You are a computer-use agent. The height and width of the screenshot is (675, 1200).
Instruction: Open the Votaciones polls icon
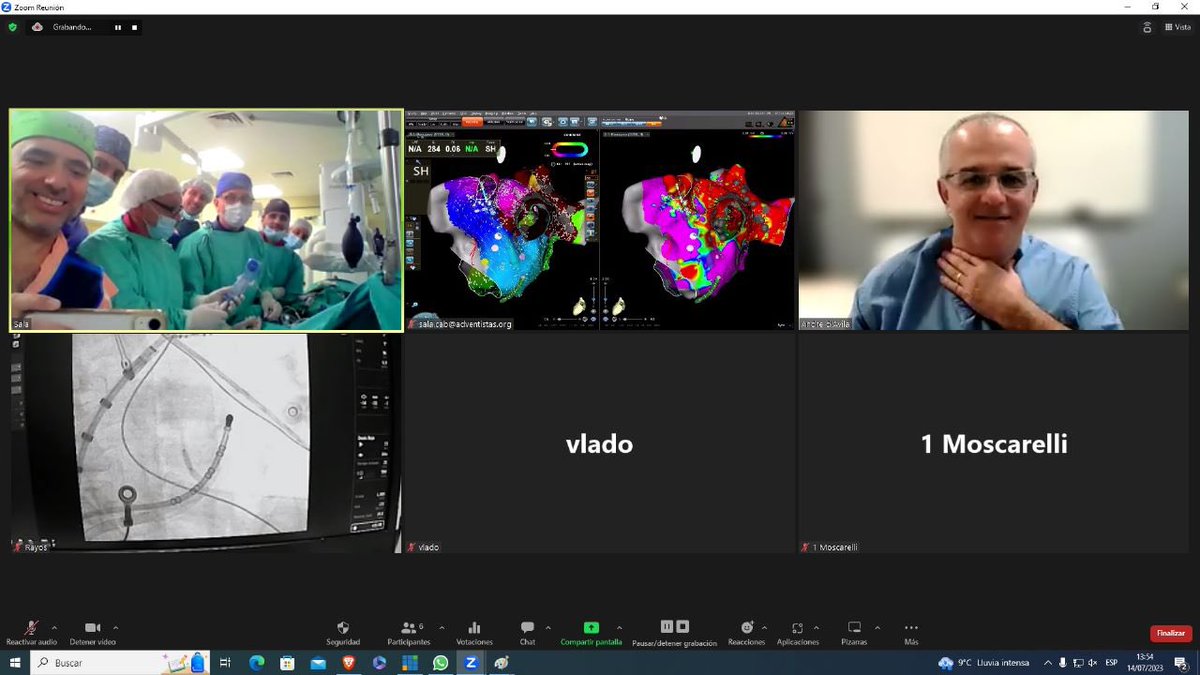point(474,628)
